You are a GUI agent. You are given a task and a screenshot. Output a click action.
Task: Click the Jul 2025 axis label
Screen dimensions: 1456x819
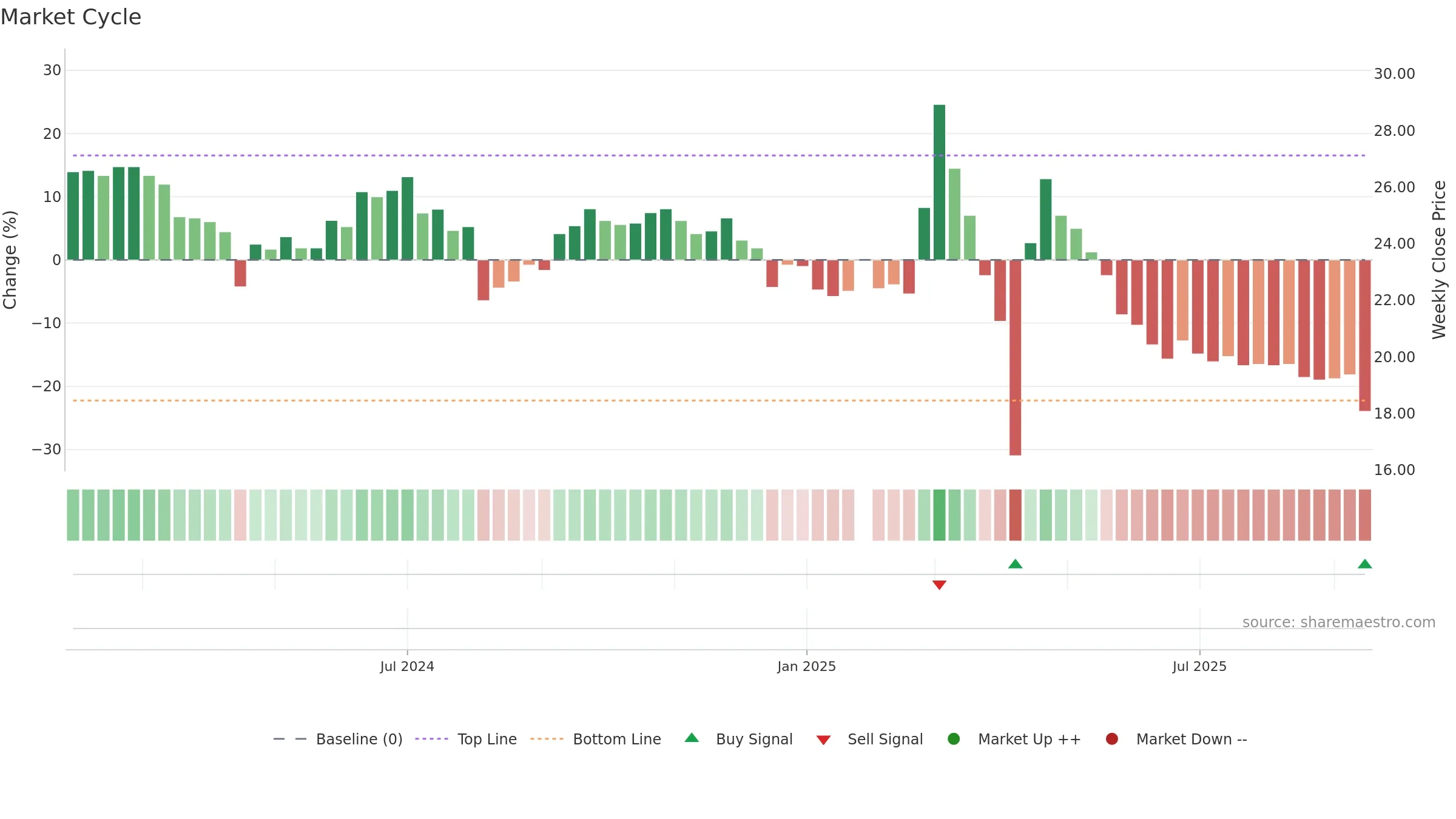(x=1199, y=666)
